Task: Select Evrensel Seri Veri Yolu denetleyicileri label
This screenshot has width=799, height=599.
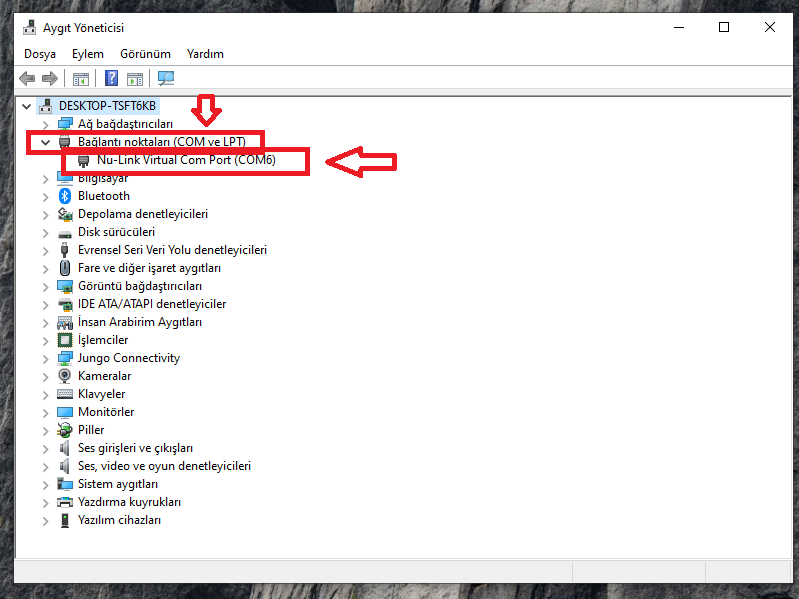Action: [x=172, y=250]
